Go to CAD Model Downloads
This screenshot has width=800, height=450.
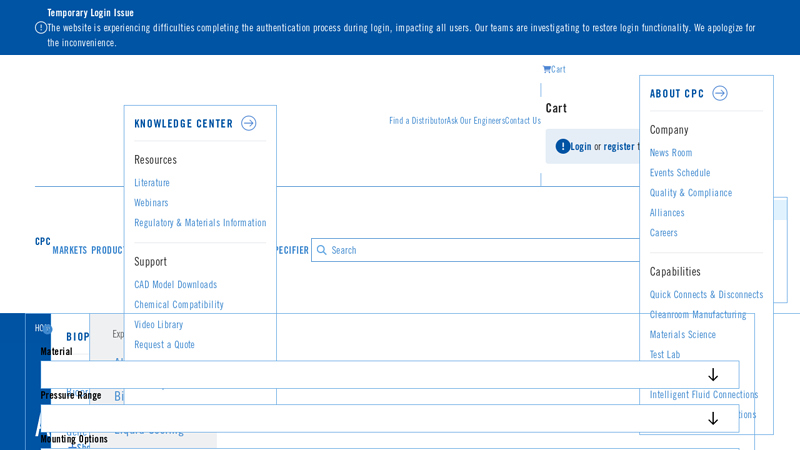(176, 285)
